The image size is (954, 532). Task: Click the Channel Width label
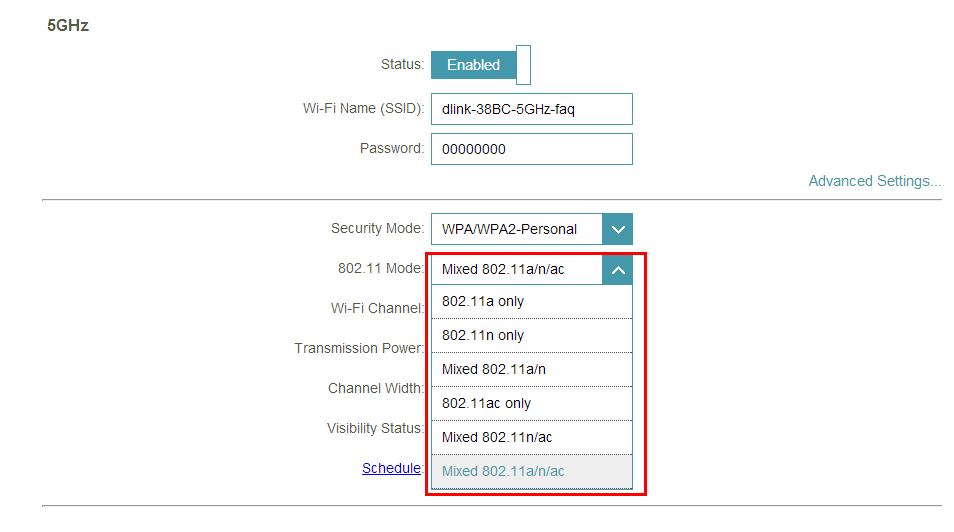375,388
